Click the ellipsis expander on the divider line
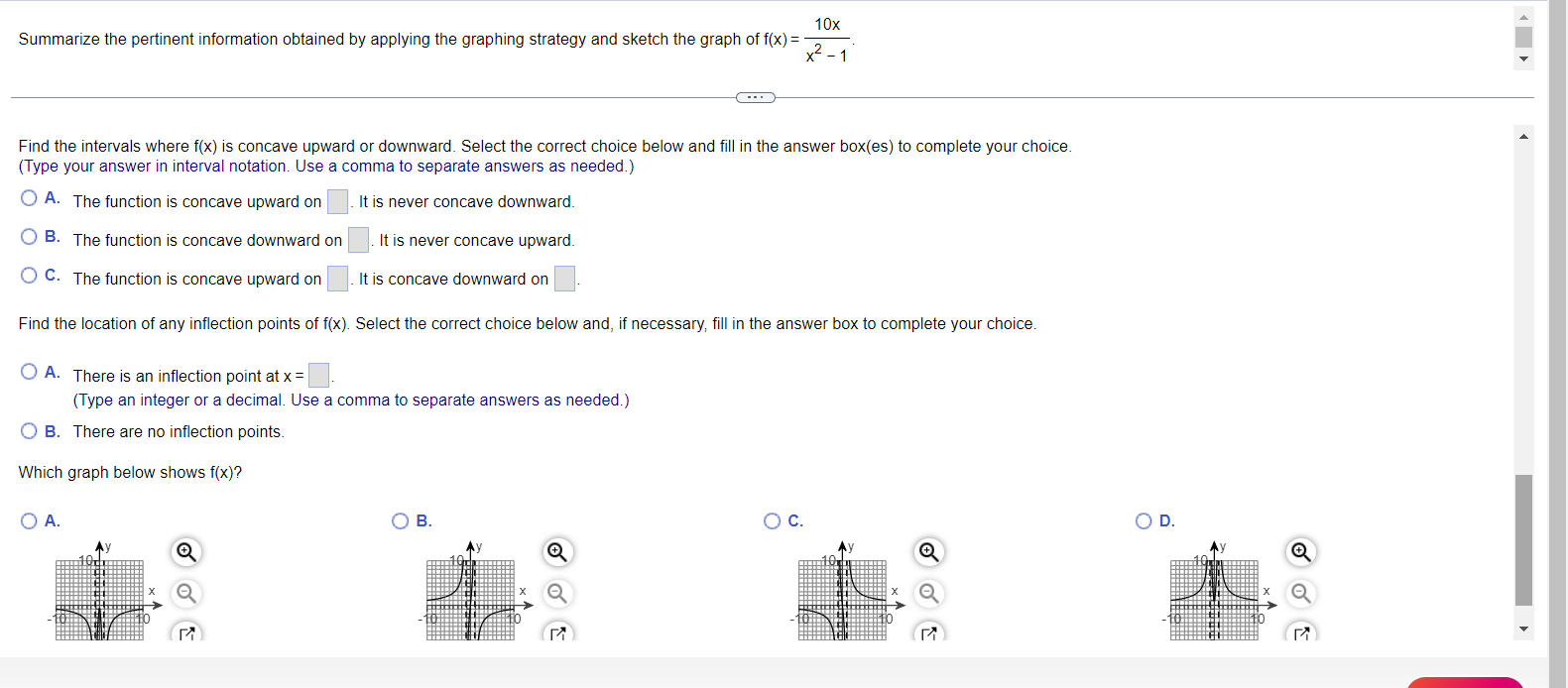The image size is (1568, 688). pyautogui.click(x=755, y=97)
